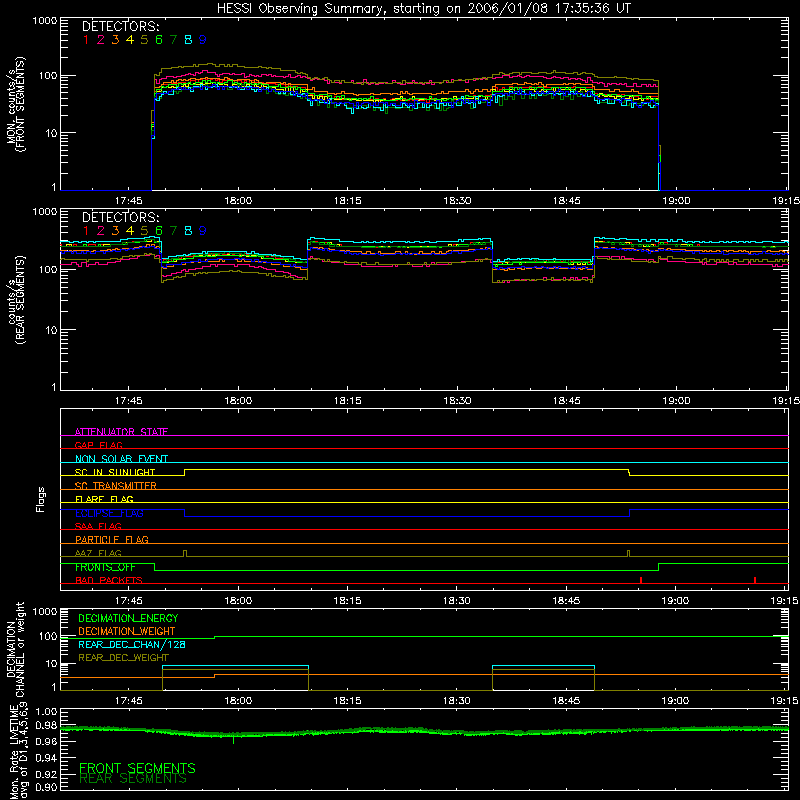Screen dimensions: 800x800
Task: Select detector 2 in the front segments legend
Action: [101, 40]
